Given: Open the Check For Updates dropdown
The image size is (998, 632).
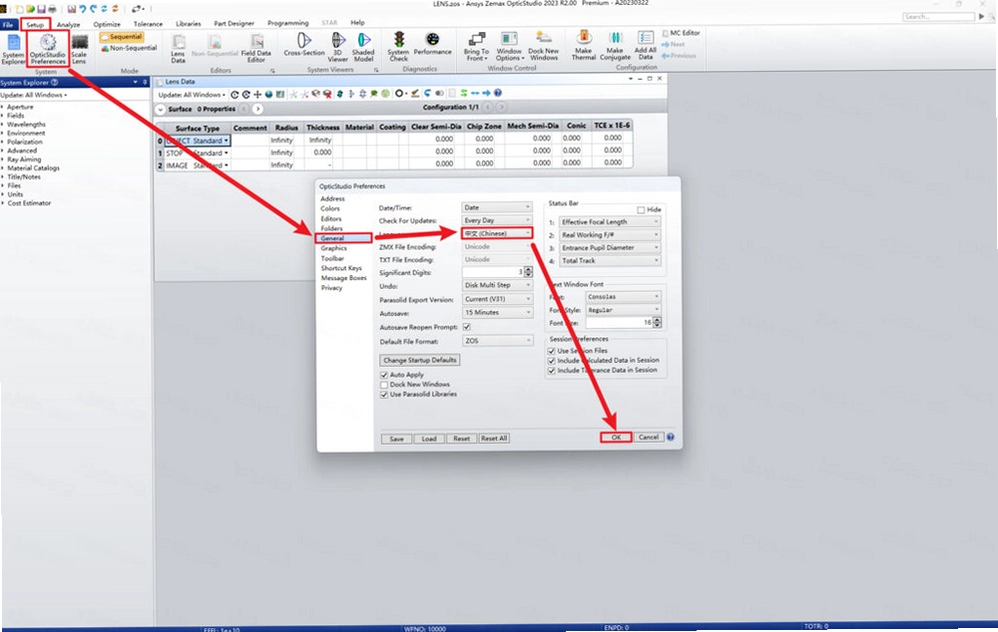Looking at the screenshot, I should (x=496, y=220).
